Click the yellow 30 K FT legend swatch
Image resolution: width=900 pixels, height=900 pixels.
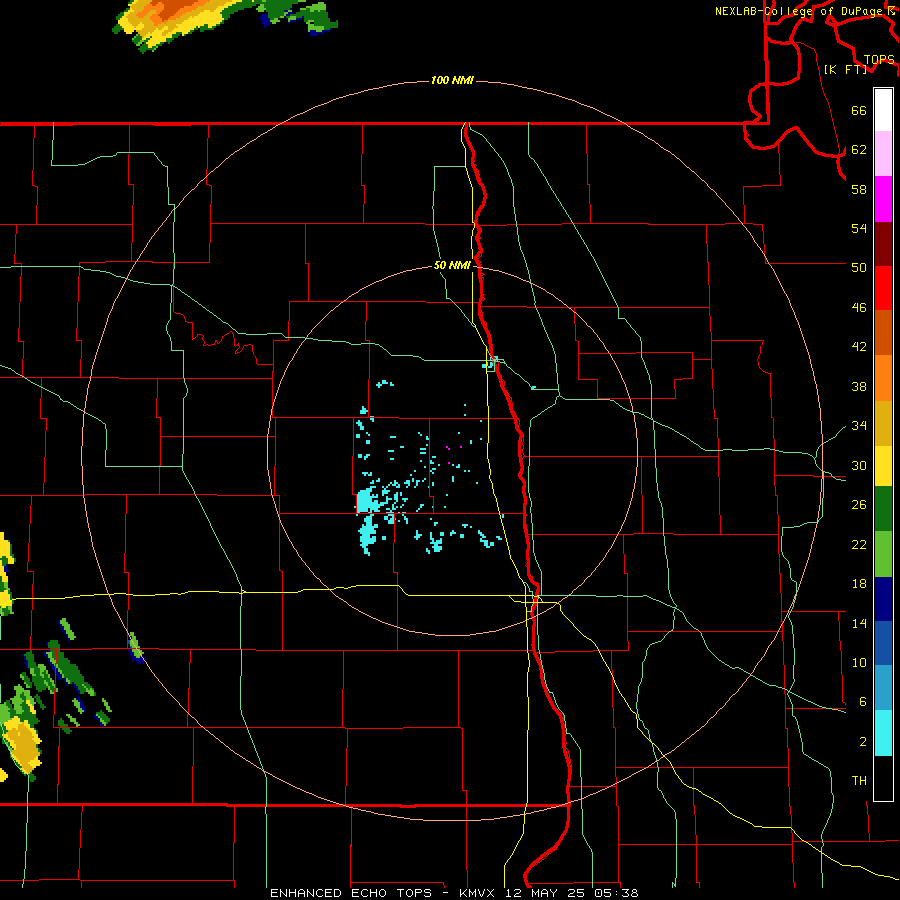[883, 466]
